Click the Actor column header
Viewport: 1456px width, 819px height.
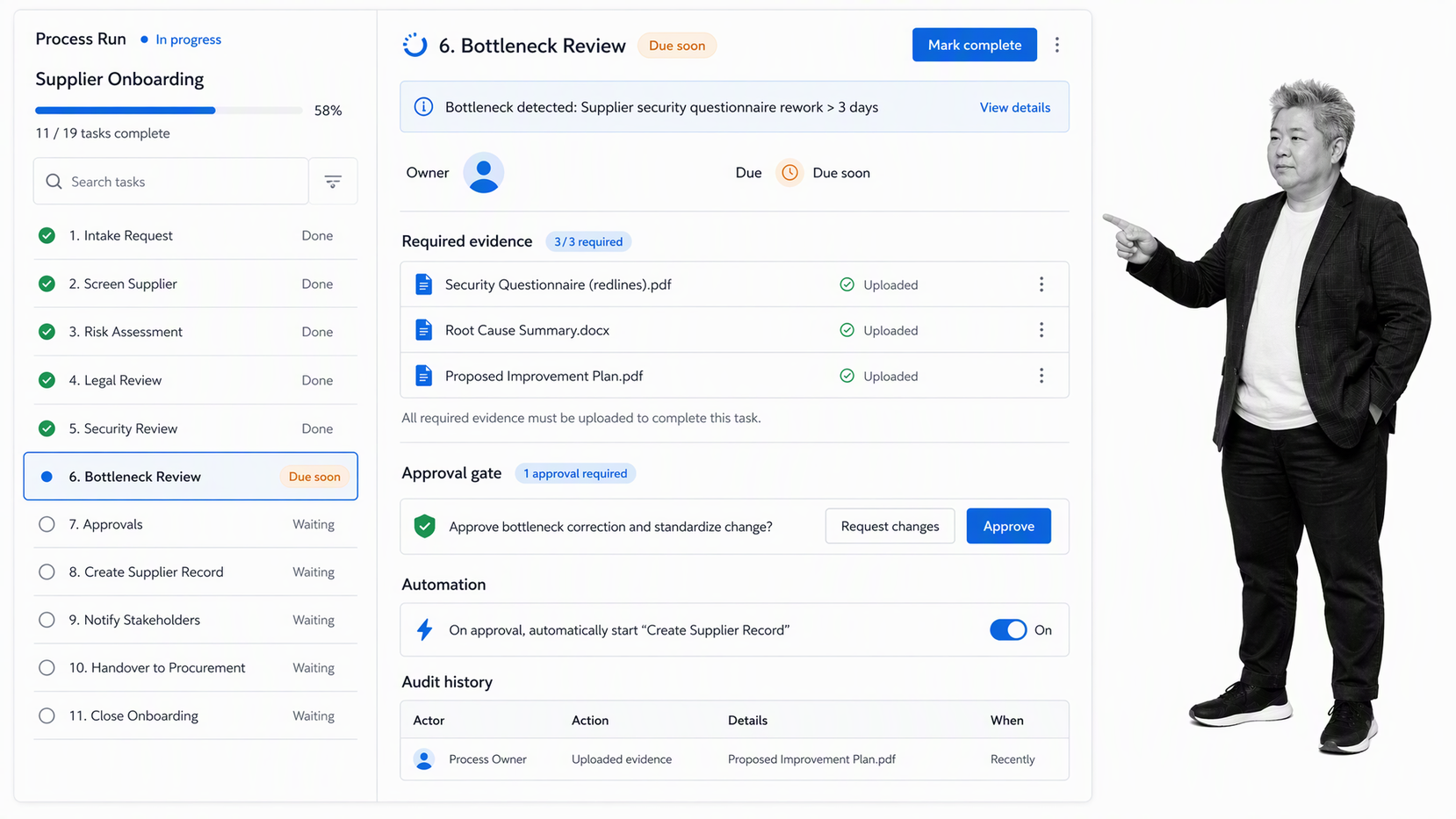click(429, 720)
